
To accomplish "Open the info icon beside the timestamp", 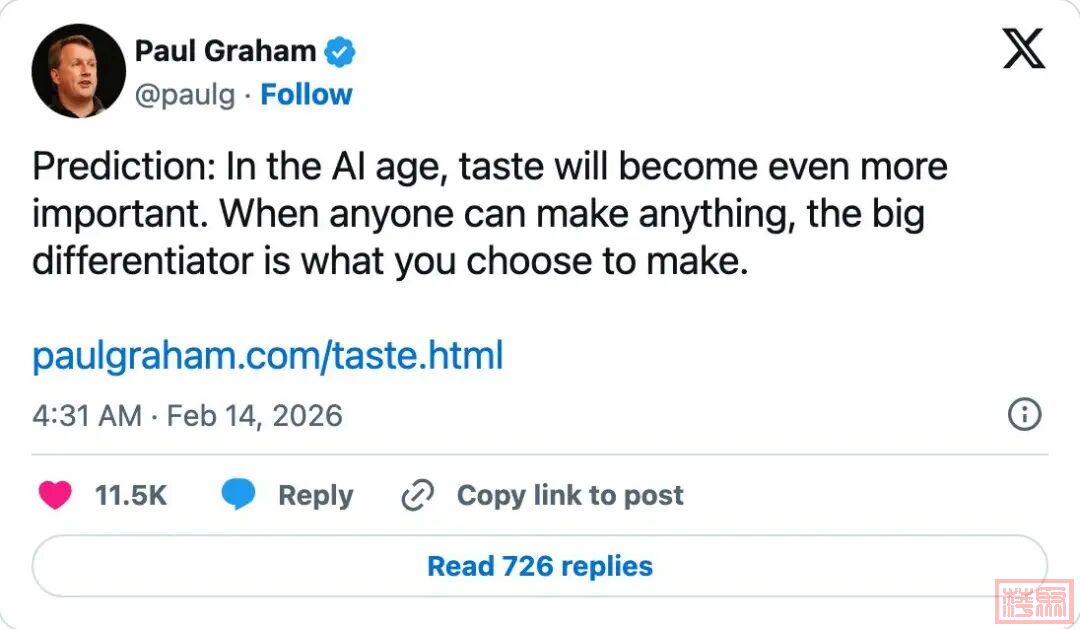I will click(x=1024, y=414).
